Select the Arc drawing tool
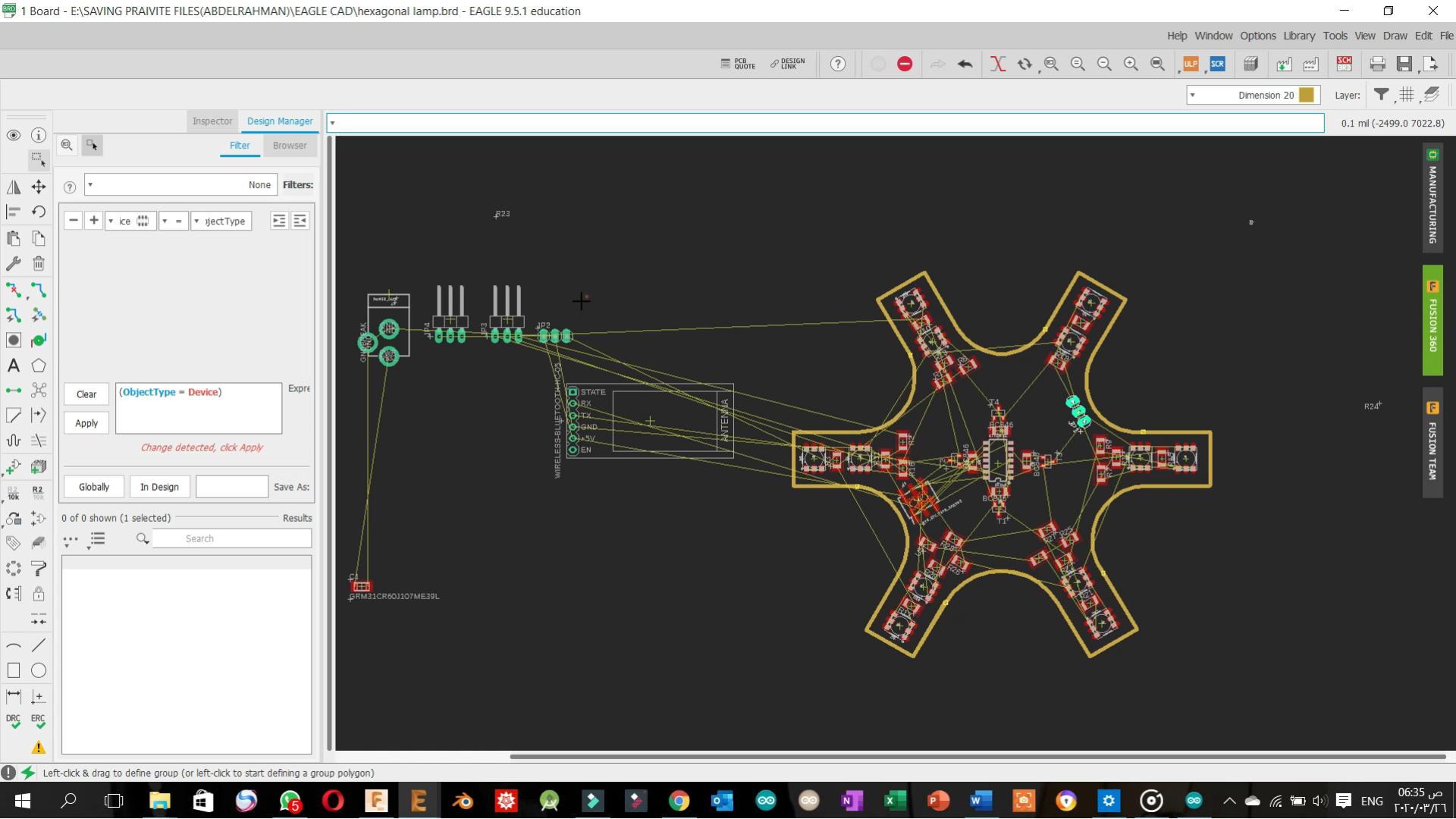 click(x=14, y=645)
